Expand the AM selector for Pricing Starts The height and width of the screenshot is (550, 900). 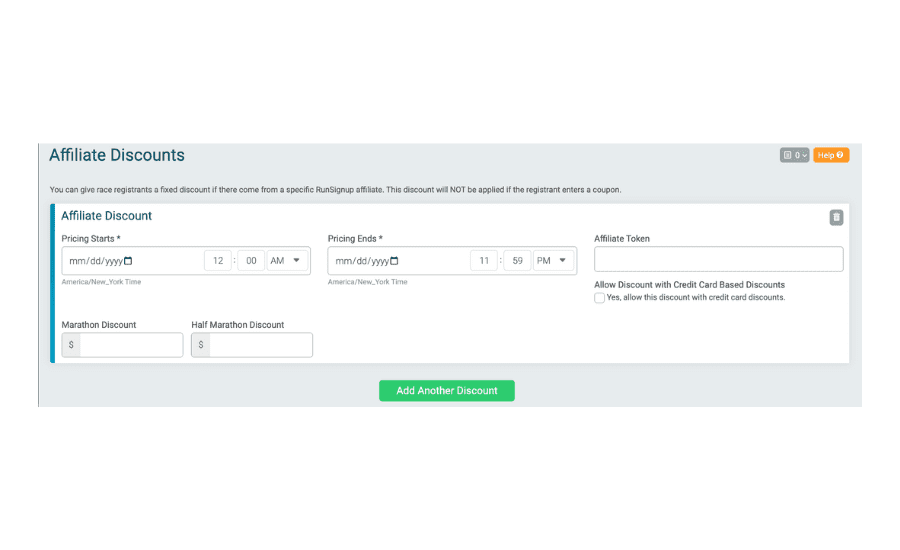[286, 261]
